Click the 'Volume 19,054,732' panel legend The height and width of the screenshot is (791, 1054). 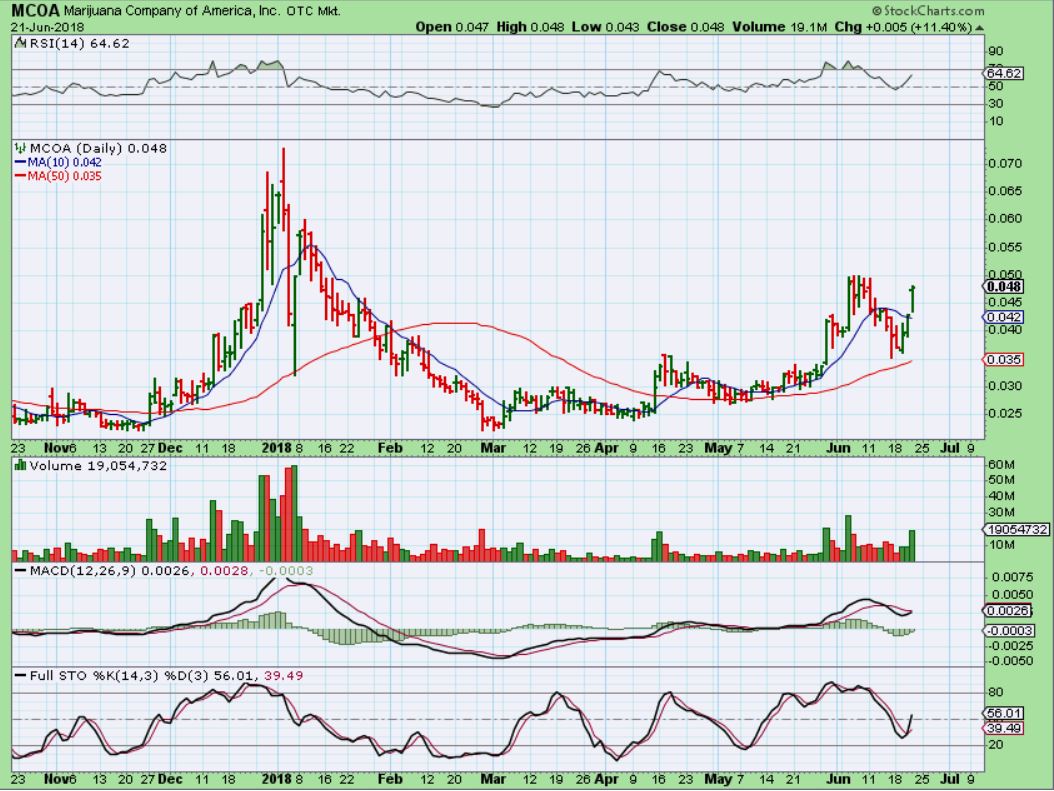coord(98,466)
